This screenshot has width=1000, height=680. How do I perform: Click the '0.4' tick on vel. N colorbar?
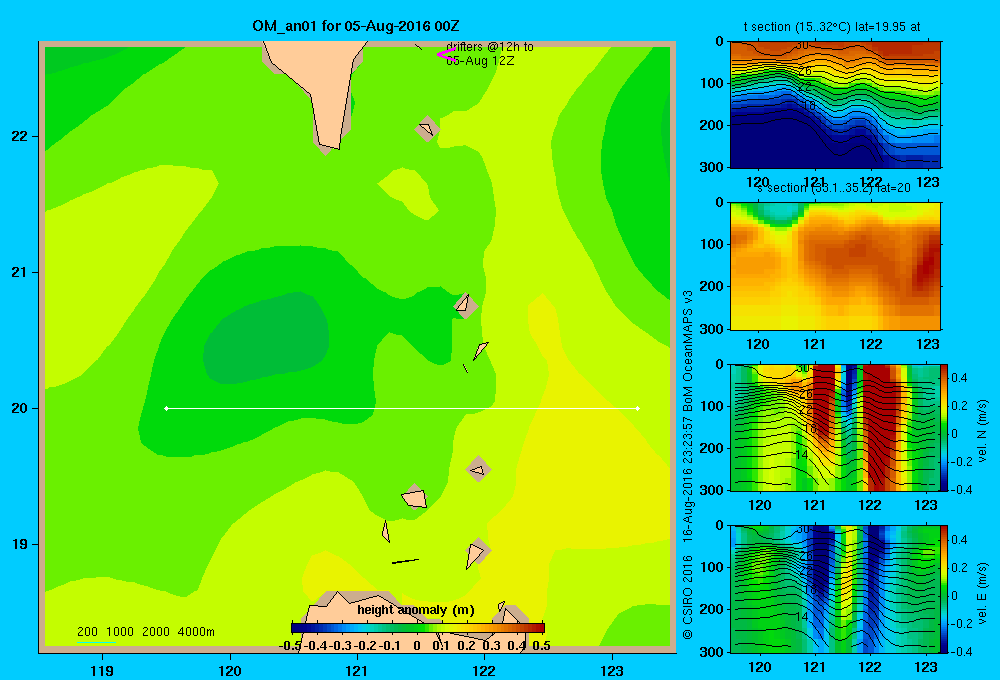[960, 378]
